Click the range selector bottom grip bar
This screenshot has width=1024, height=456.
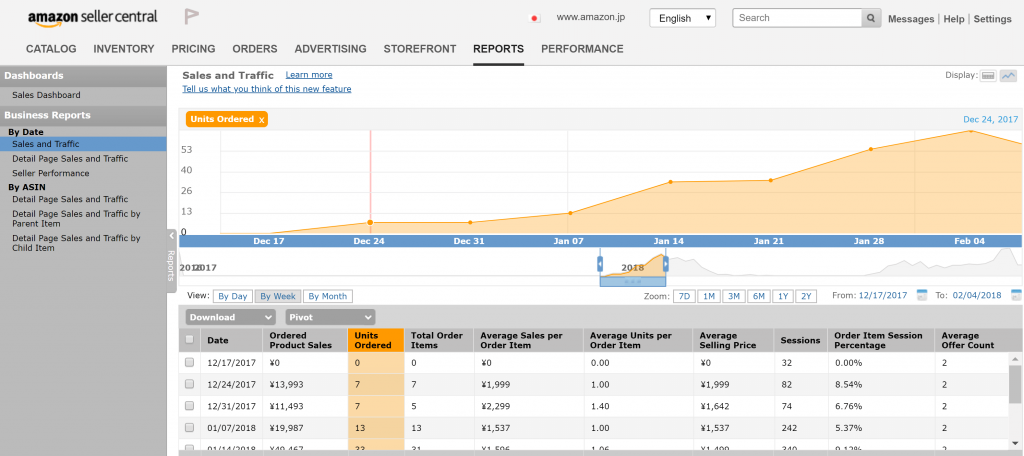point(633,282)
